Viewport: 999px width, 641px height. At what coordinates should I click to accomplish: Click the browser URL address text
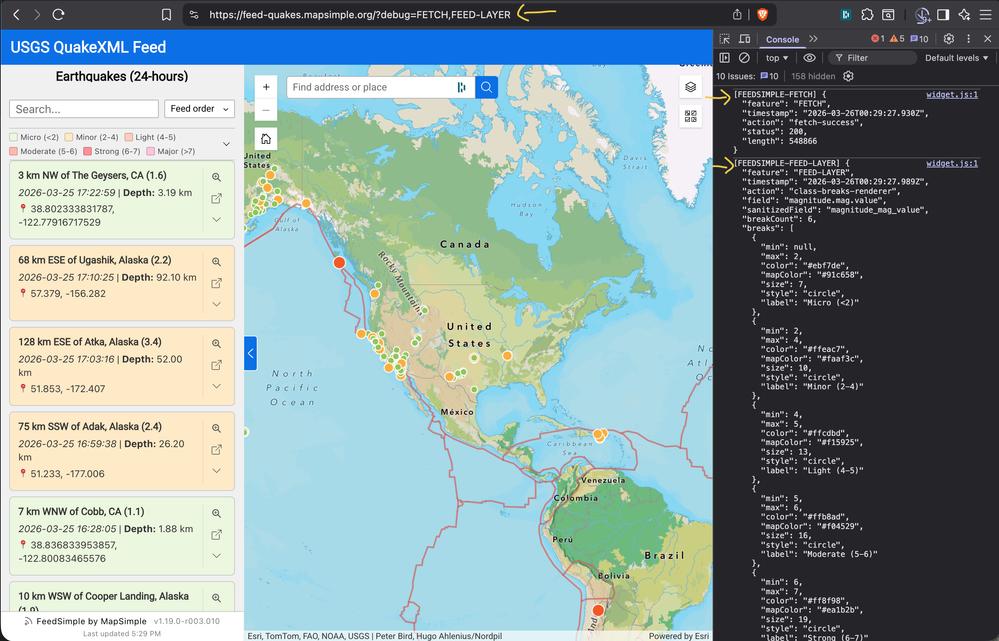click(x=359, y=15)
